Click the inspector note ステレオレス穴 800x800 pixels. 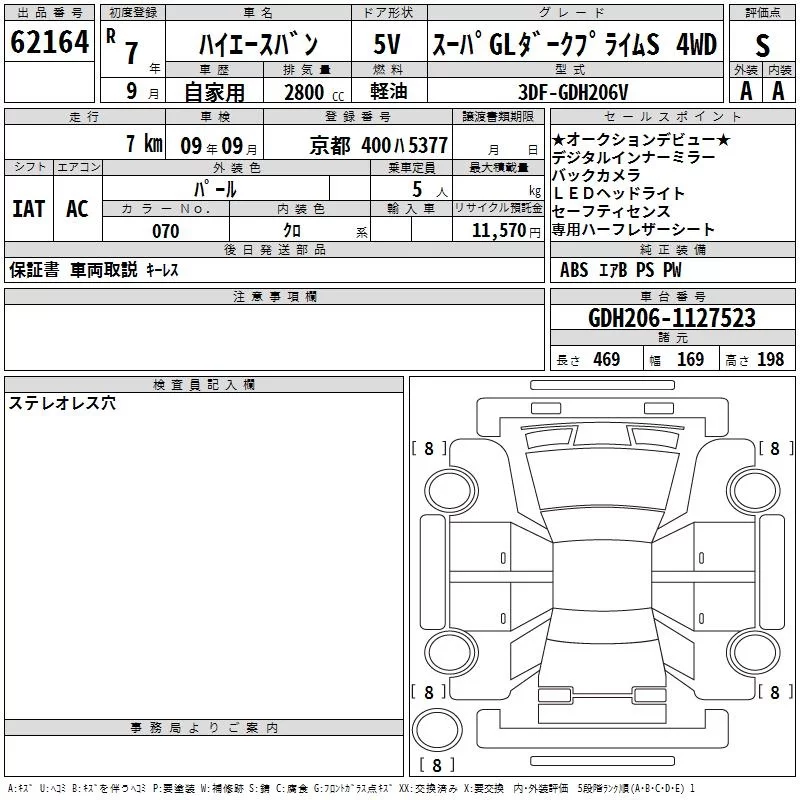coord(62,403)
